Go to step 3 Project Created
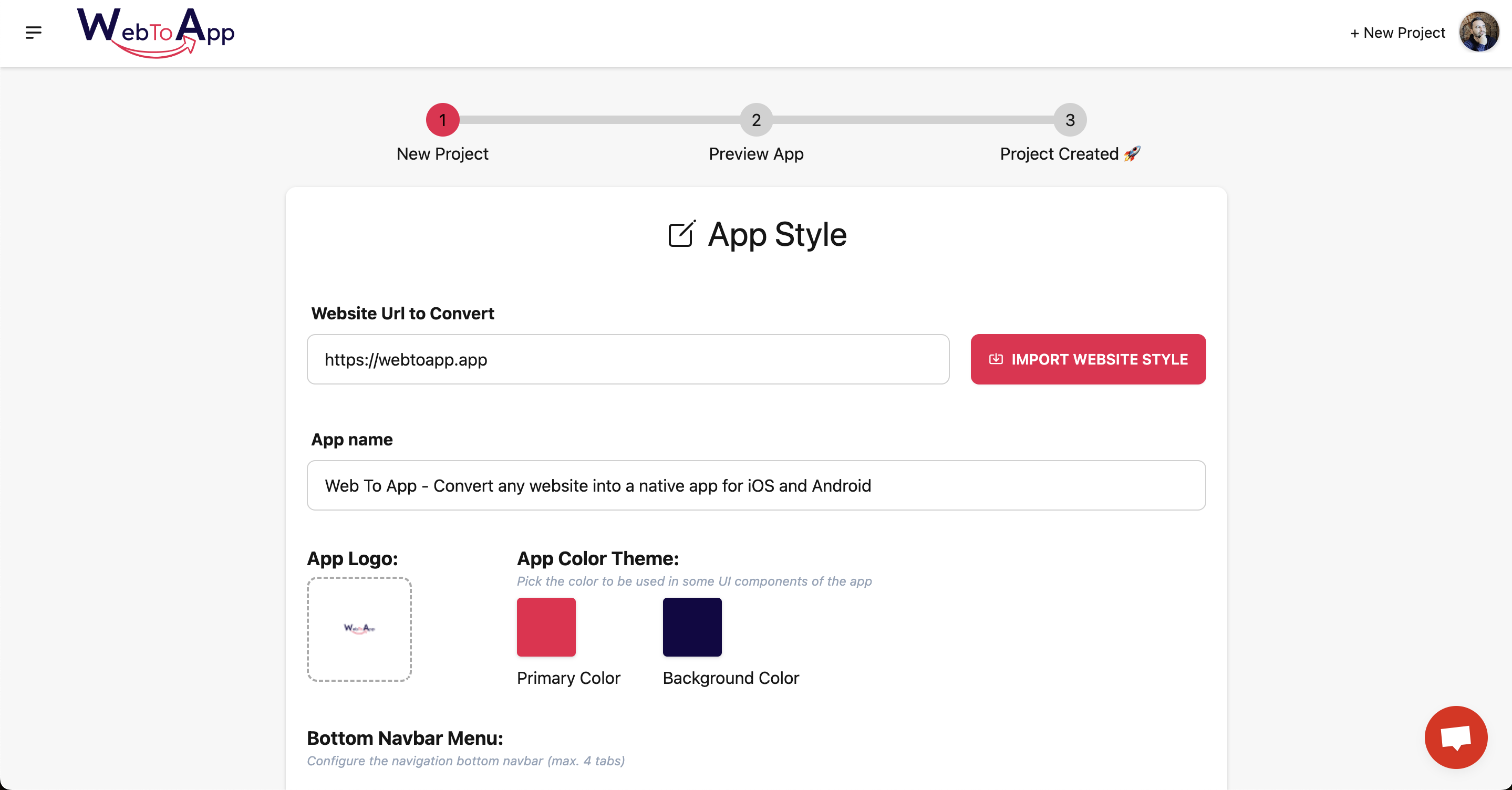Screen dimensions: 1512x790 click(1070, 120)
